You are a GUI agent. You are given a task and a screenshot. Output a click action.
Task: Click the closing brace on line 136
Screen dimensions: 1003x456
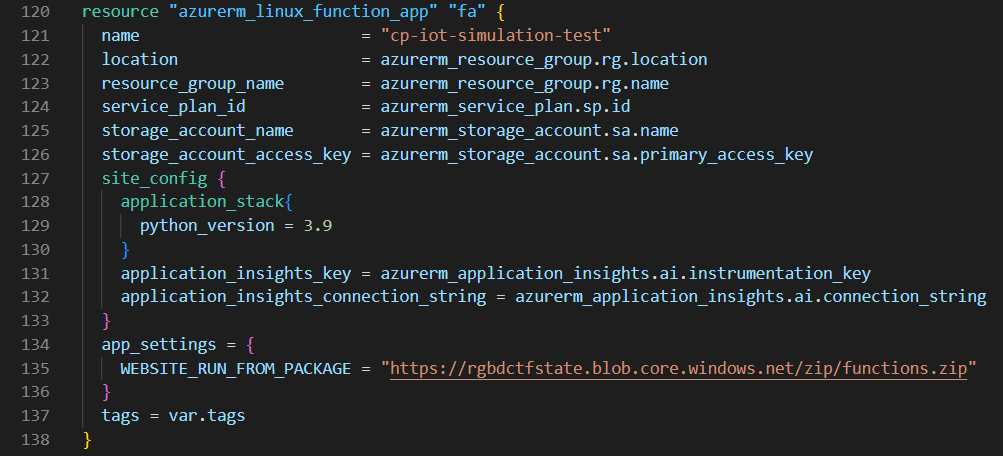107,392
